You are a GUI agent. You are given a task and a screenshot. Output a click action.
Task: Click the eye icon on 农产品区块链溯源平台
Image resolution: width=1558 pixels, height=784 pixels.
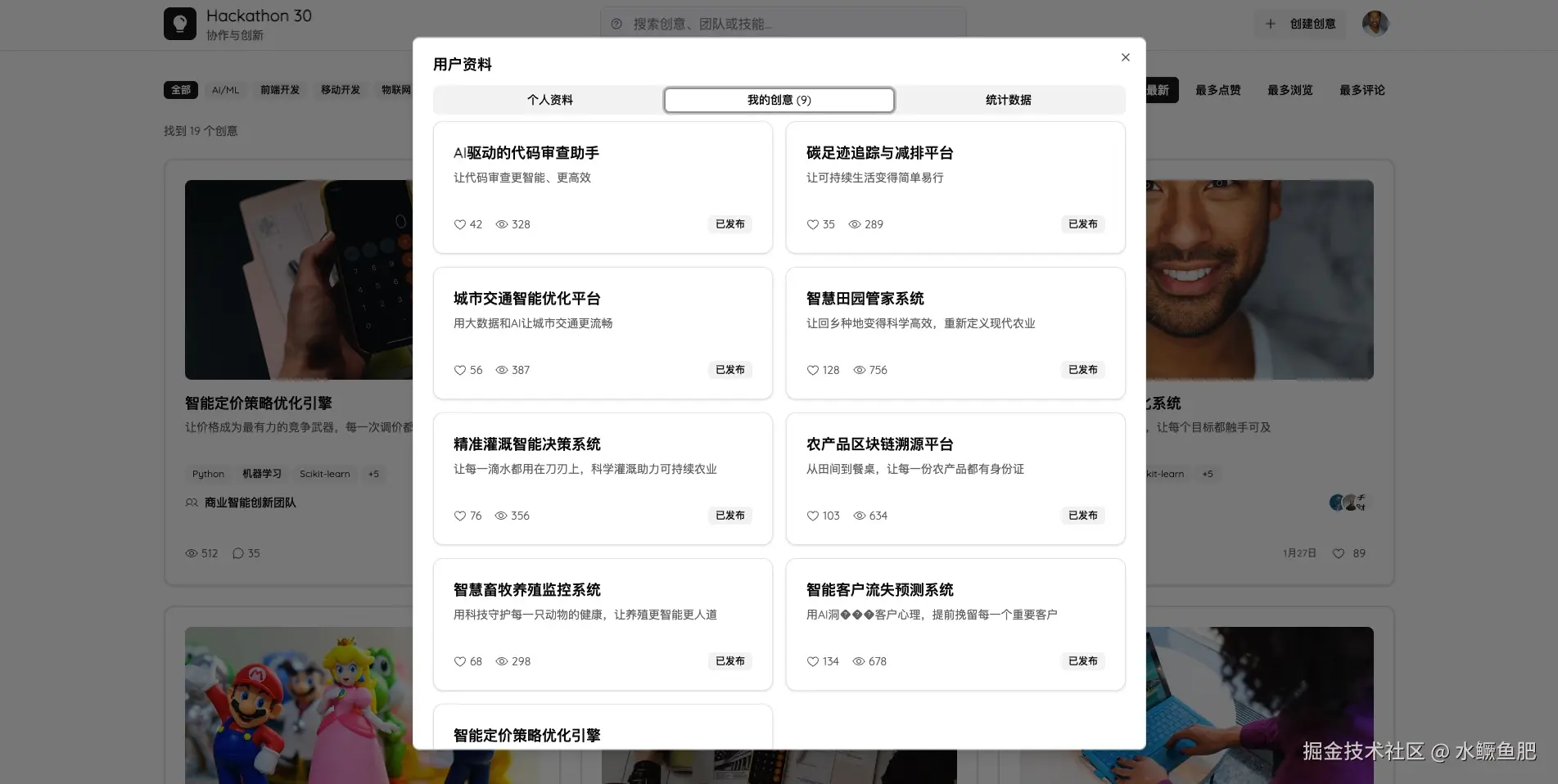[x=858, y=516]
